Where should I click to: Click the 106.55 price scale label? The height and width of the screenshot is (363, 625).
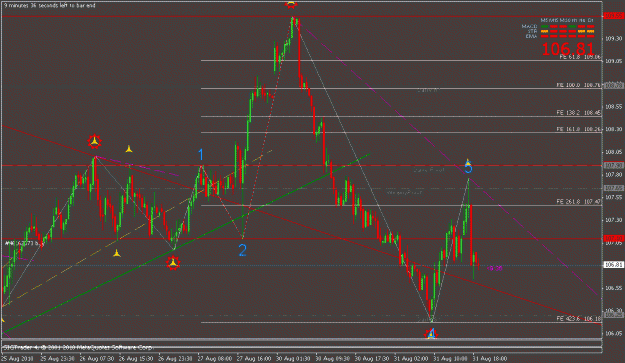[614, 288]
